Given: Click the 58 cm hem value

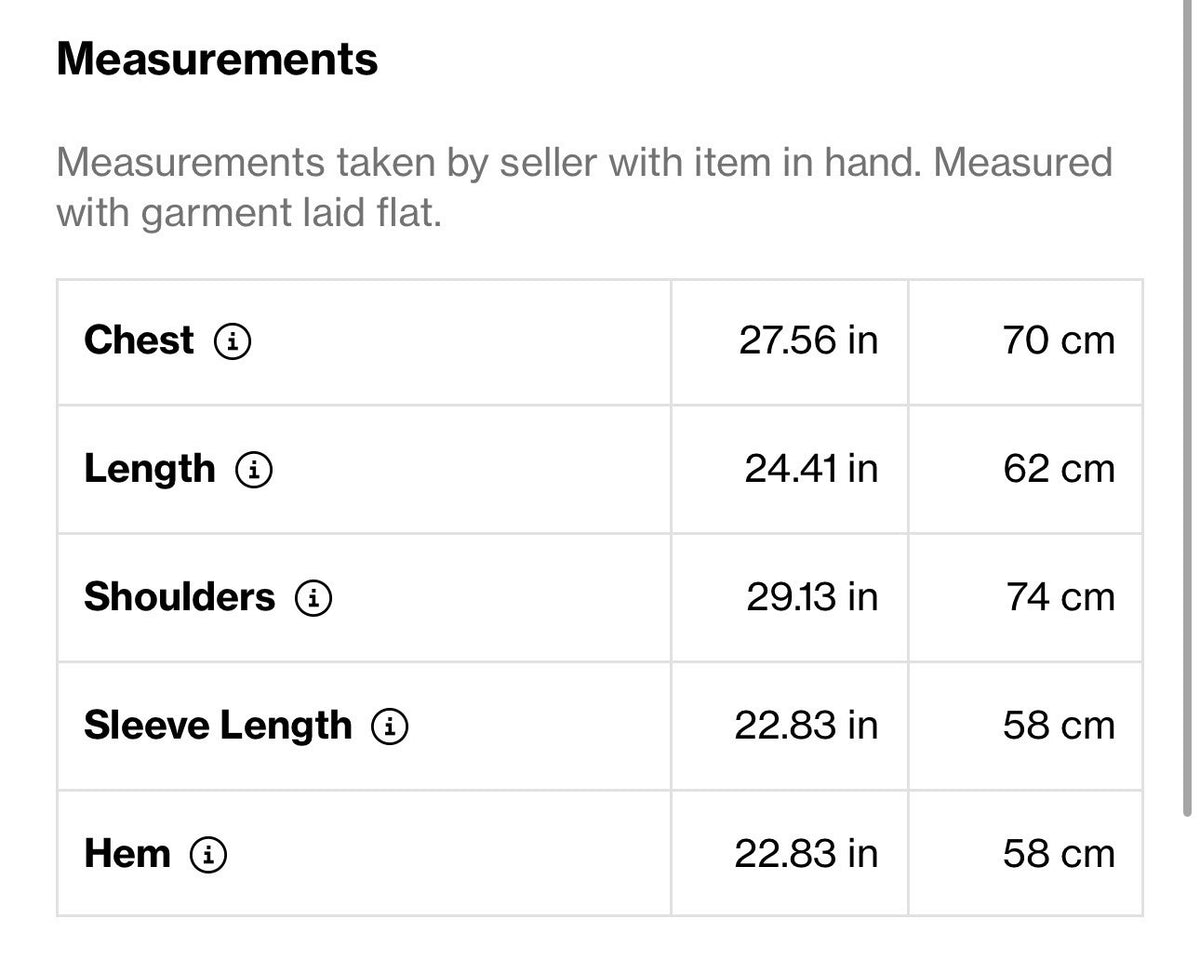Looking at the screenshot, I should click(x=1059, y=853).
